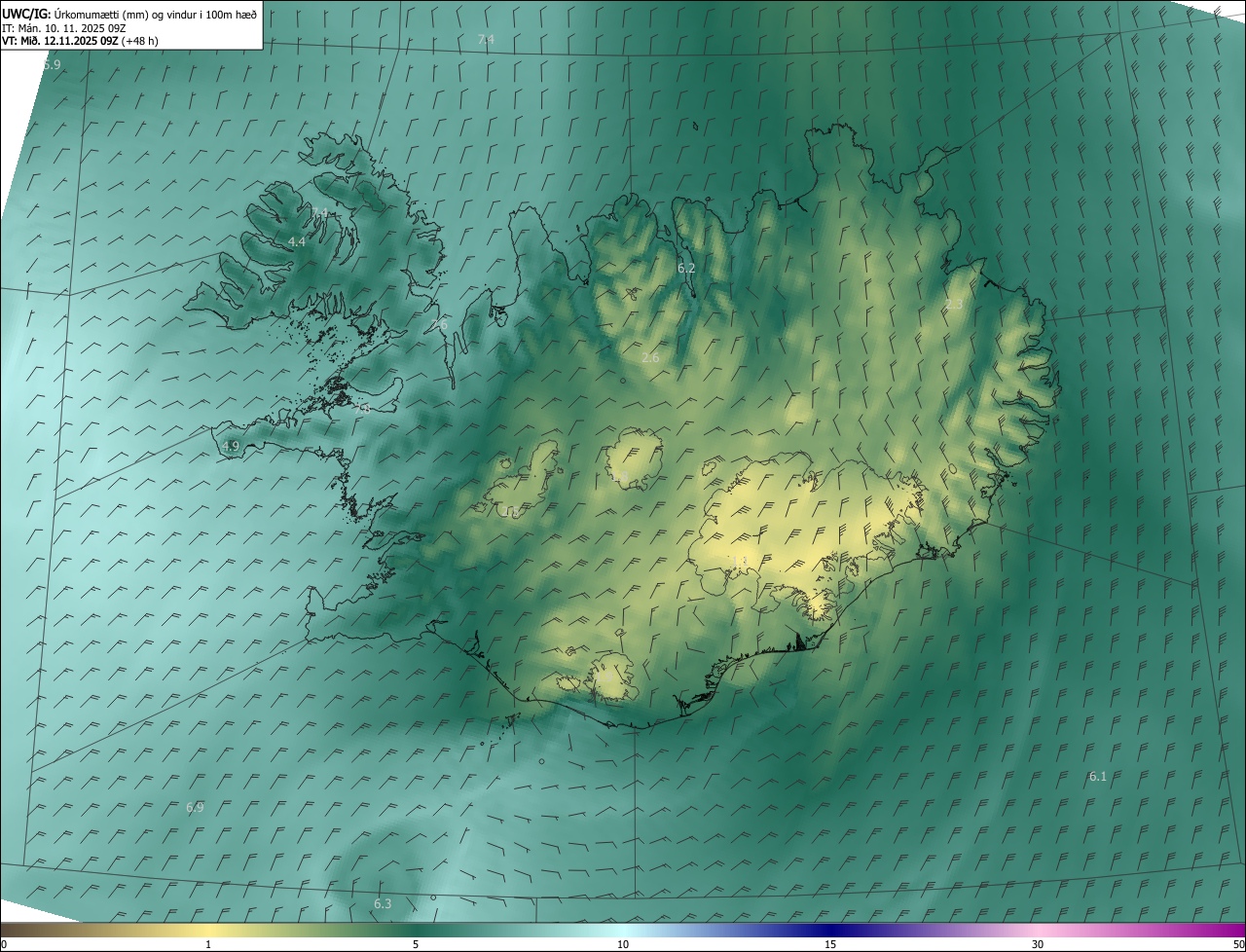Click the 1 tick label on the color scale
1246x952 pixels.
(x=208, y=945)
